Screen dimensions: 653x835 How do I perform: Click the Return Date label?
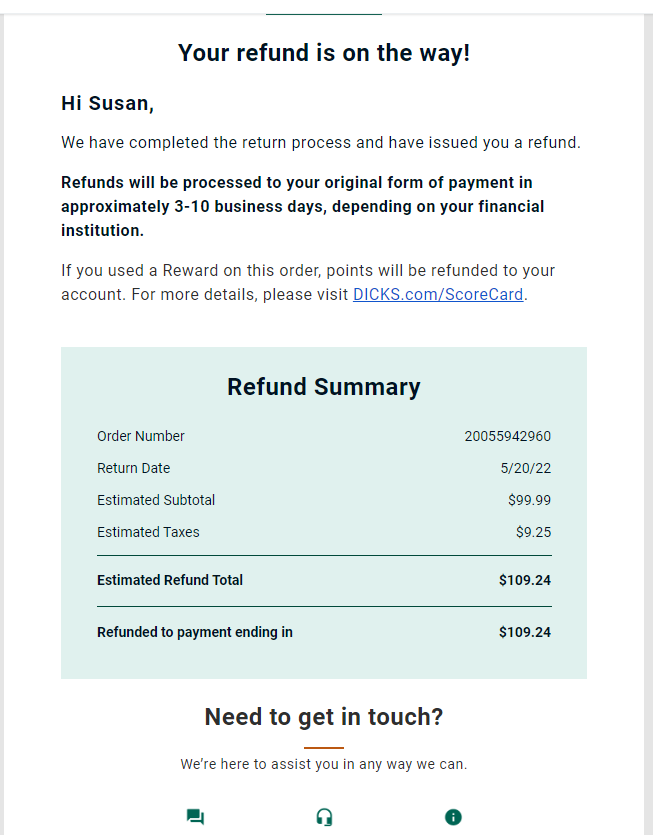134,468
